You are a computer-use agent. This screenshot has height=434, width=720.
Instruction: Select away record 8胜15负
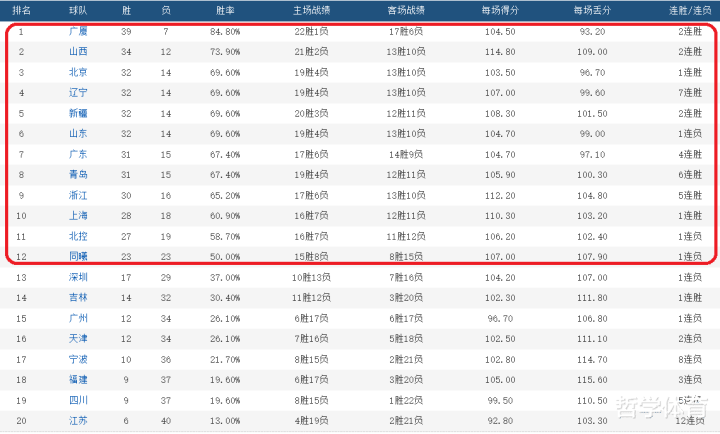click(406, 256)
